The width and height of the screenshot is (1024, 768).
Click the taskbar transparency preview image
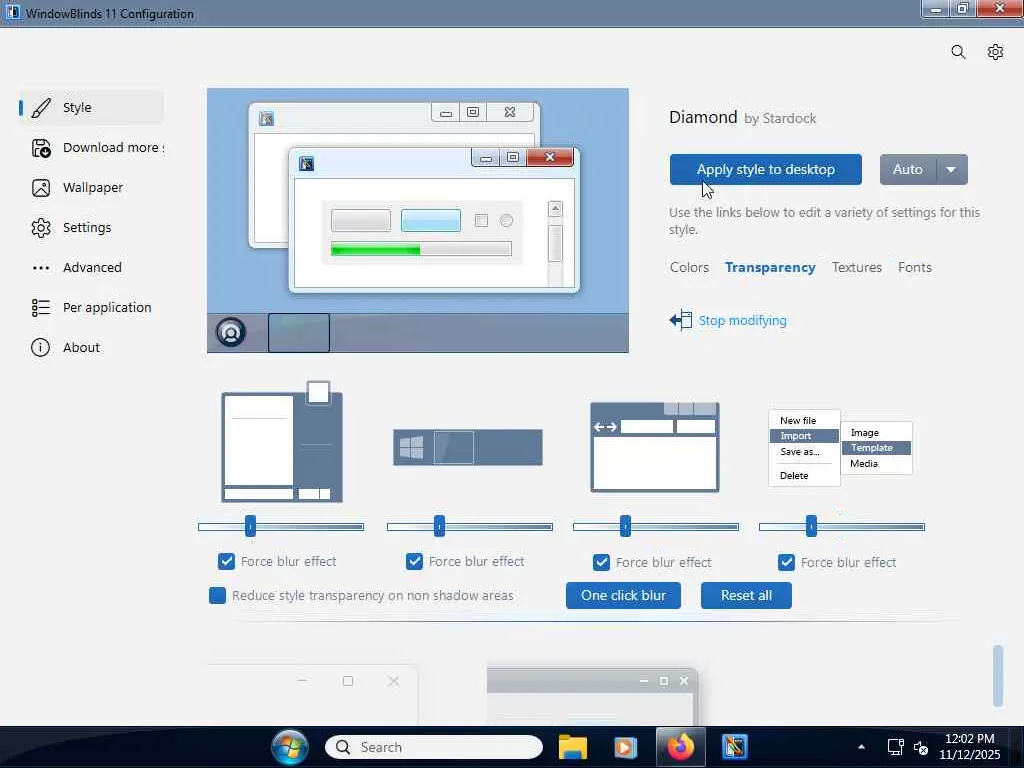point(468,447)
